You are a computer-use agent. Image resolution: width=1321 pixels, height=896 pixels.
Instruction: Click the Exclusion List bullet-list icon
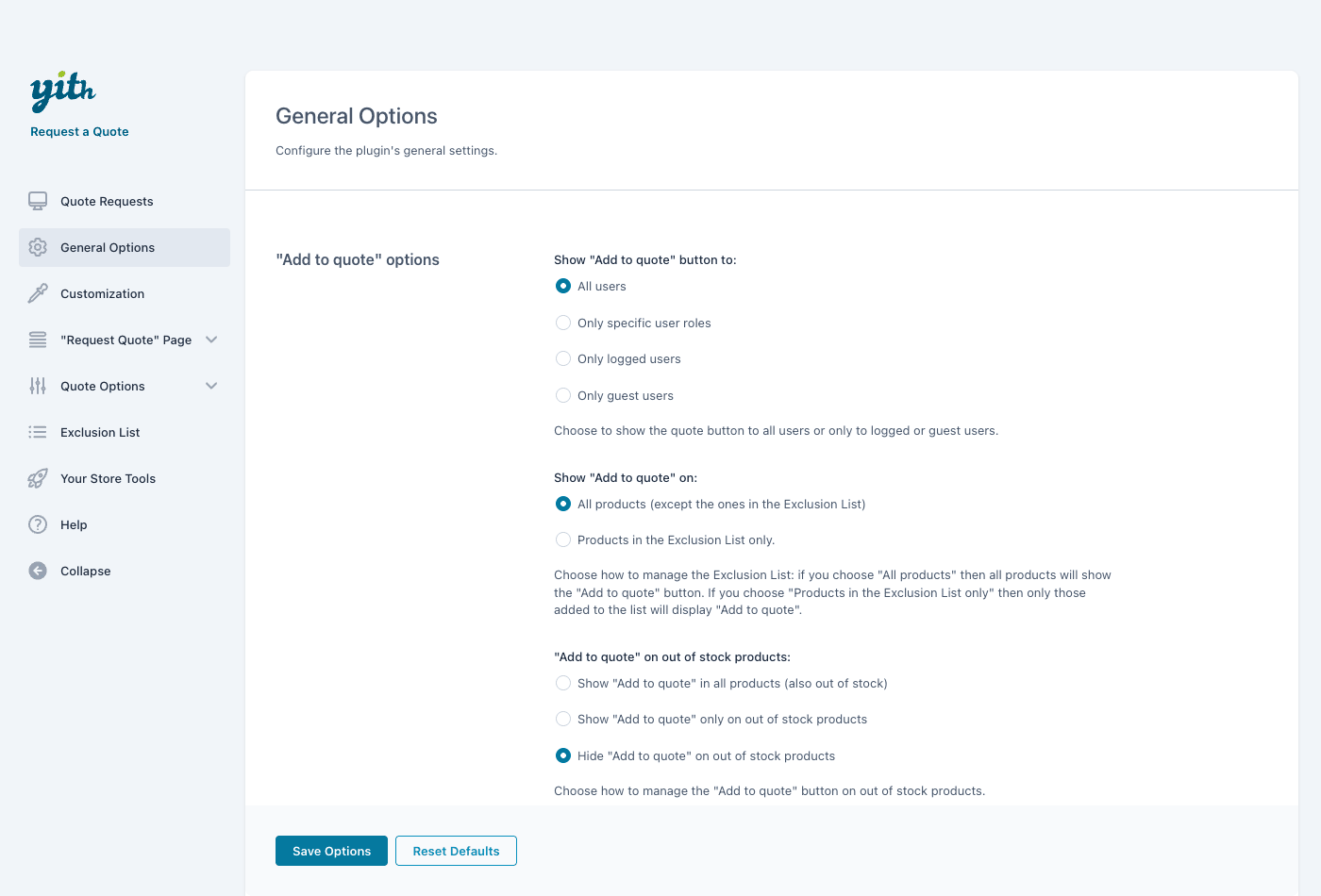tap(38, 432)
